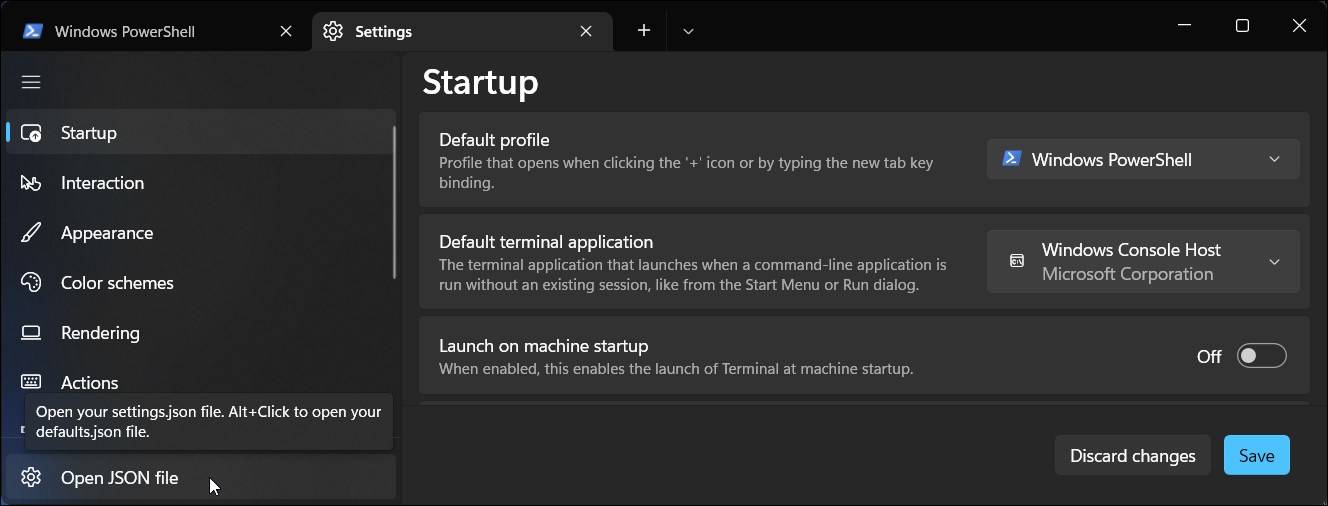Click the Startup page heading
Viewport: 1328px width, 506px height.
click(x=480, y=81)
